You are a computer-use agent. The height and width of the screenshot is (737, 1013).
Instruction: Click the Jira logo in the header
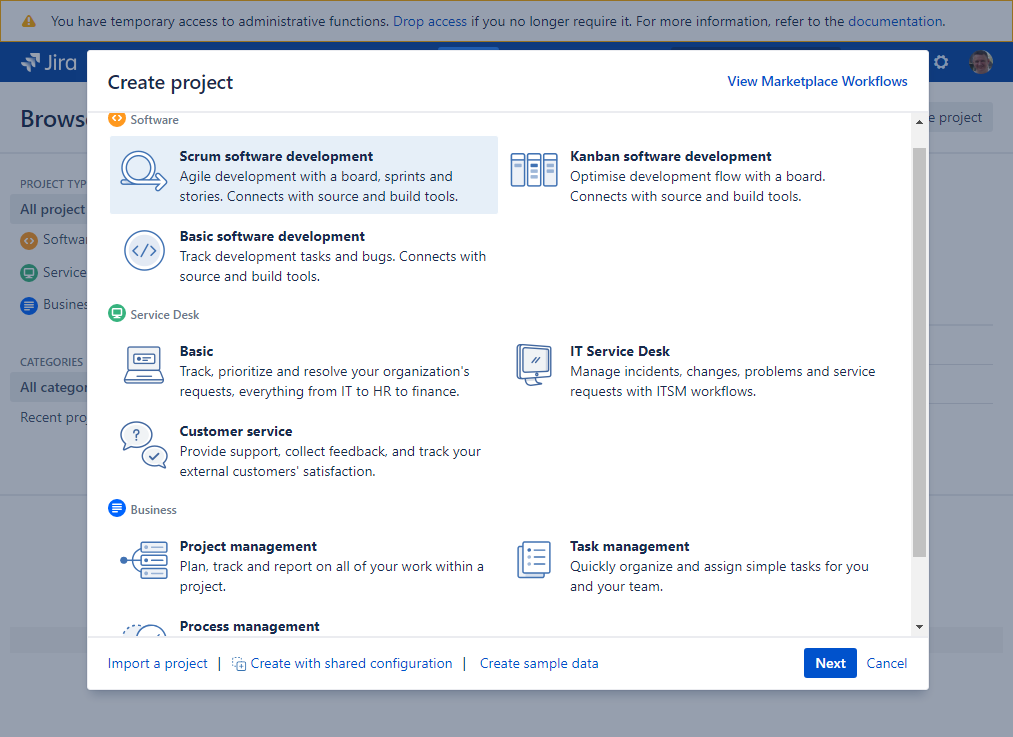pyautogui.click(x=49, y=62)
